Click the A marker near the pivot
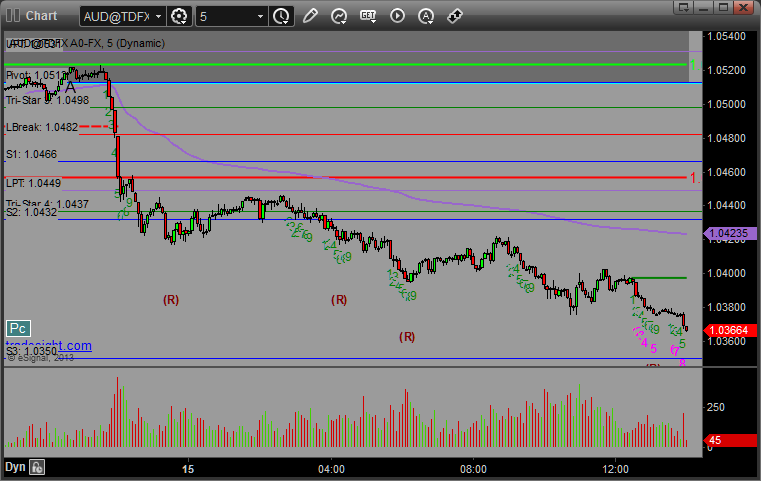The width and height of the screenshot is (761, 481). click(70, 87)
